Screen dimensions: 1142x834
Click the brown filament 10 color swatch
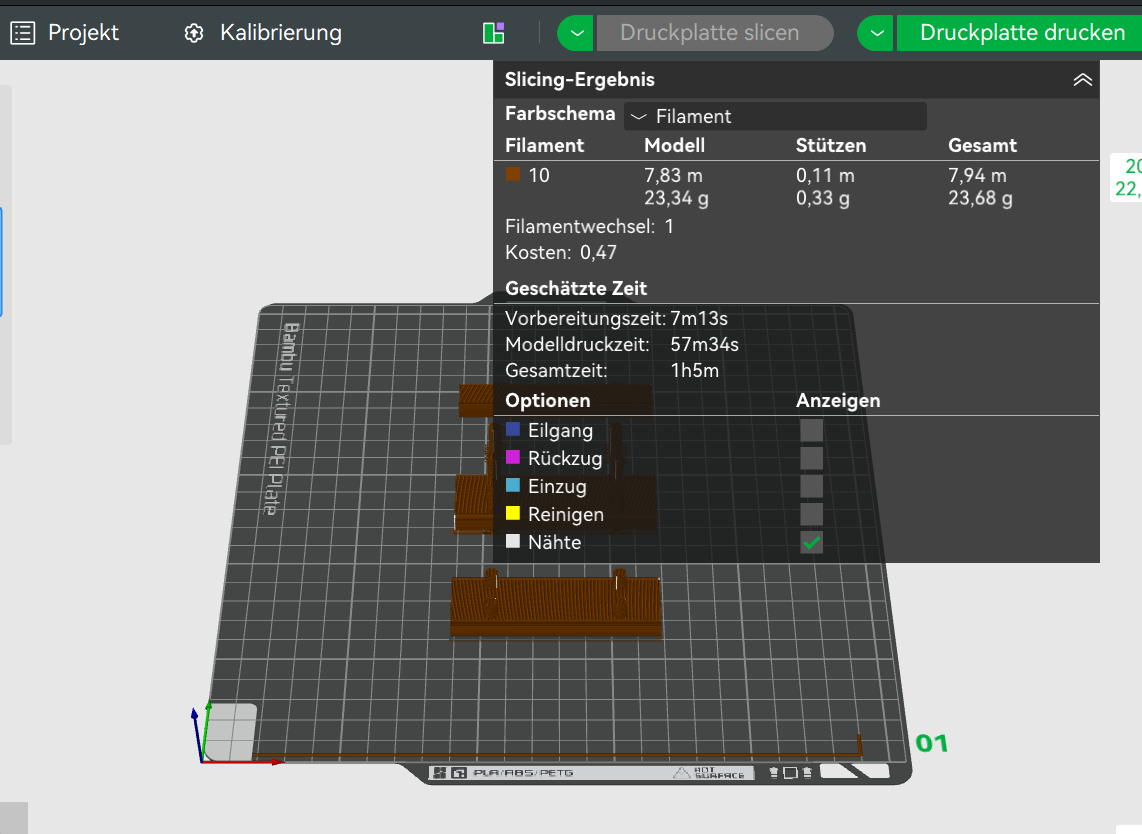coord(513,175)
